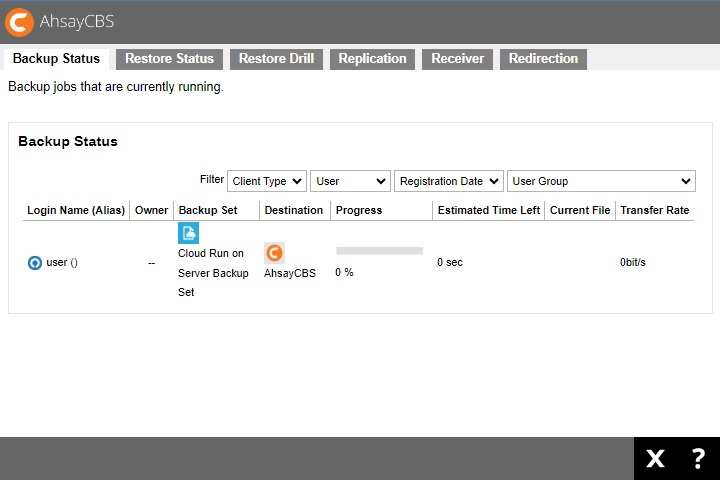Open the Registration Date filter dropdown
Image resolution: width=720 pixels, height=480 pixels.
(448, 181)
